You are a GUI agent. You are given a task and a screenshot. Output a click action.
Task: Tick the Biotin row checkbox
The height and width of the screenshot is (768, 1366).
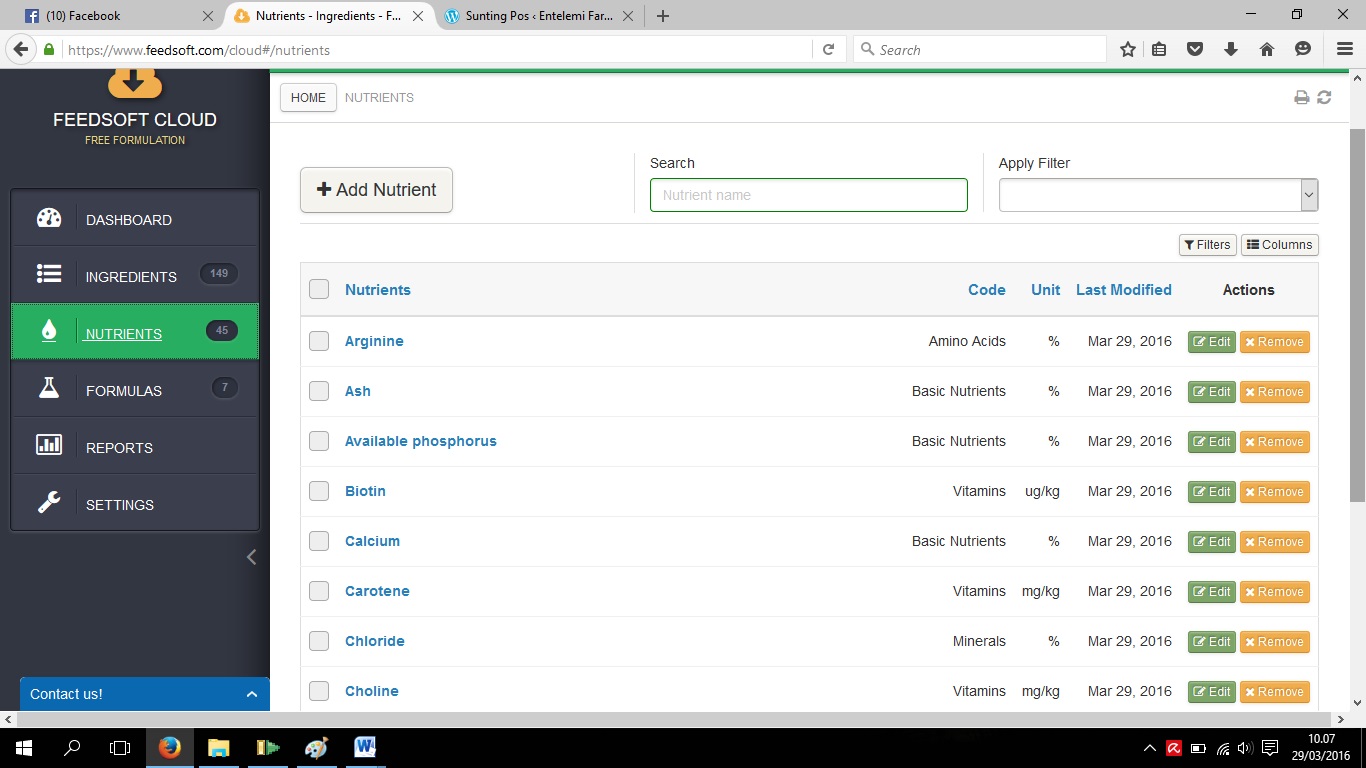[319, 491]
